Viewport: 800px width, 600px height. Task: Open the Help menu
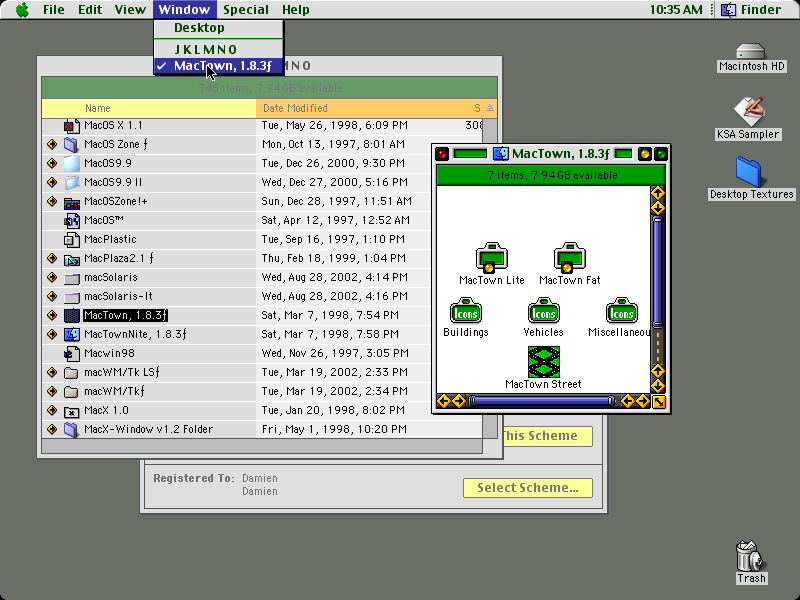pyautogui.click(x=295, y=10)
